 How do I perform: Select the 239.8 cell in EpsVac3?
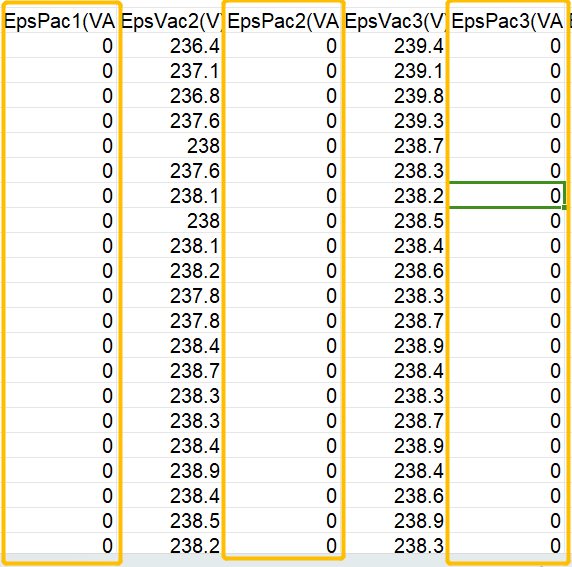click(395, 96)
